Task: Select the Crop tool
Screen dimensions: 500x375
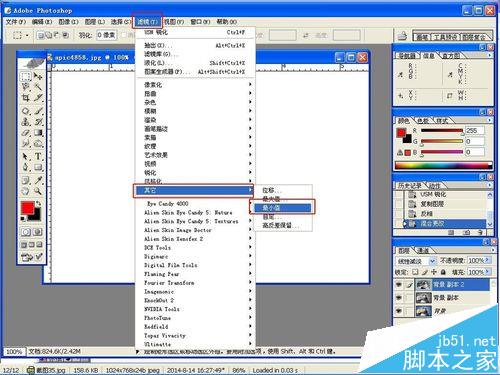Action: (26, 98)
